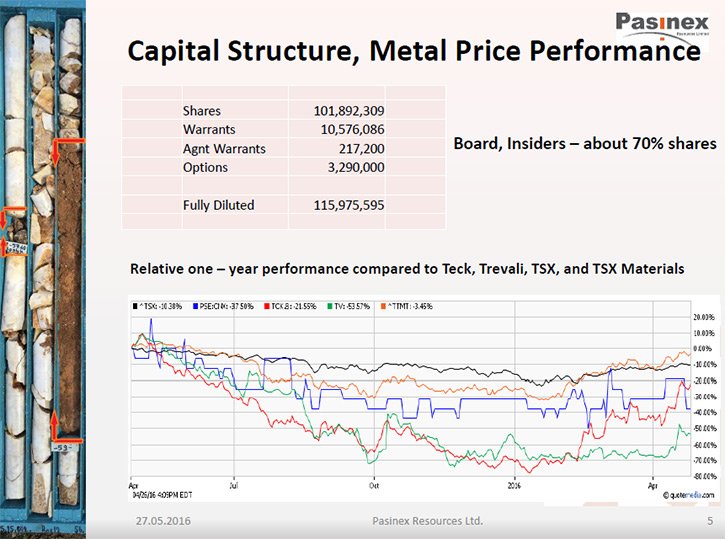Click the 'Agnt Warrants' row label

coord(224,149)
